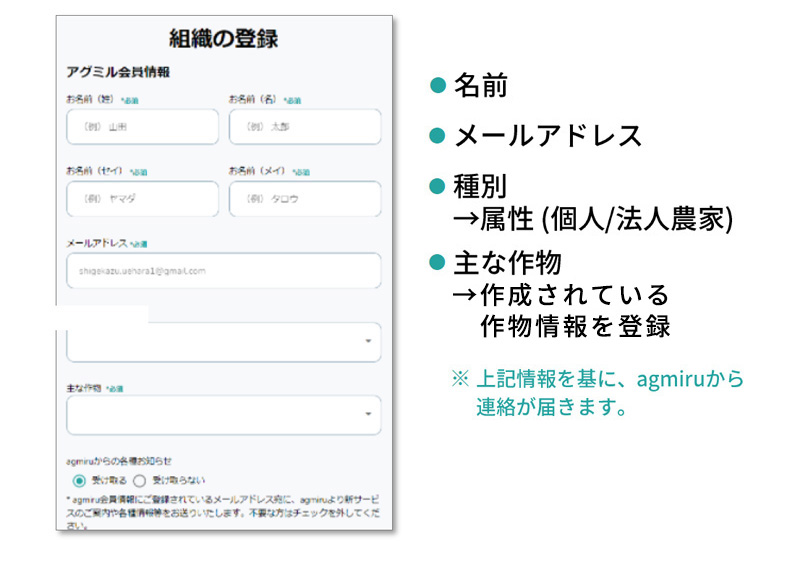Viewport: 797px width, 585px height.
Task: Click the footnote paragraph under the radio buttons
Action: 223,510
